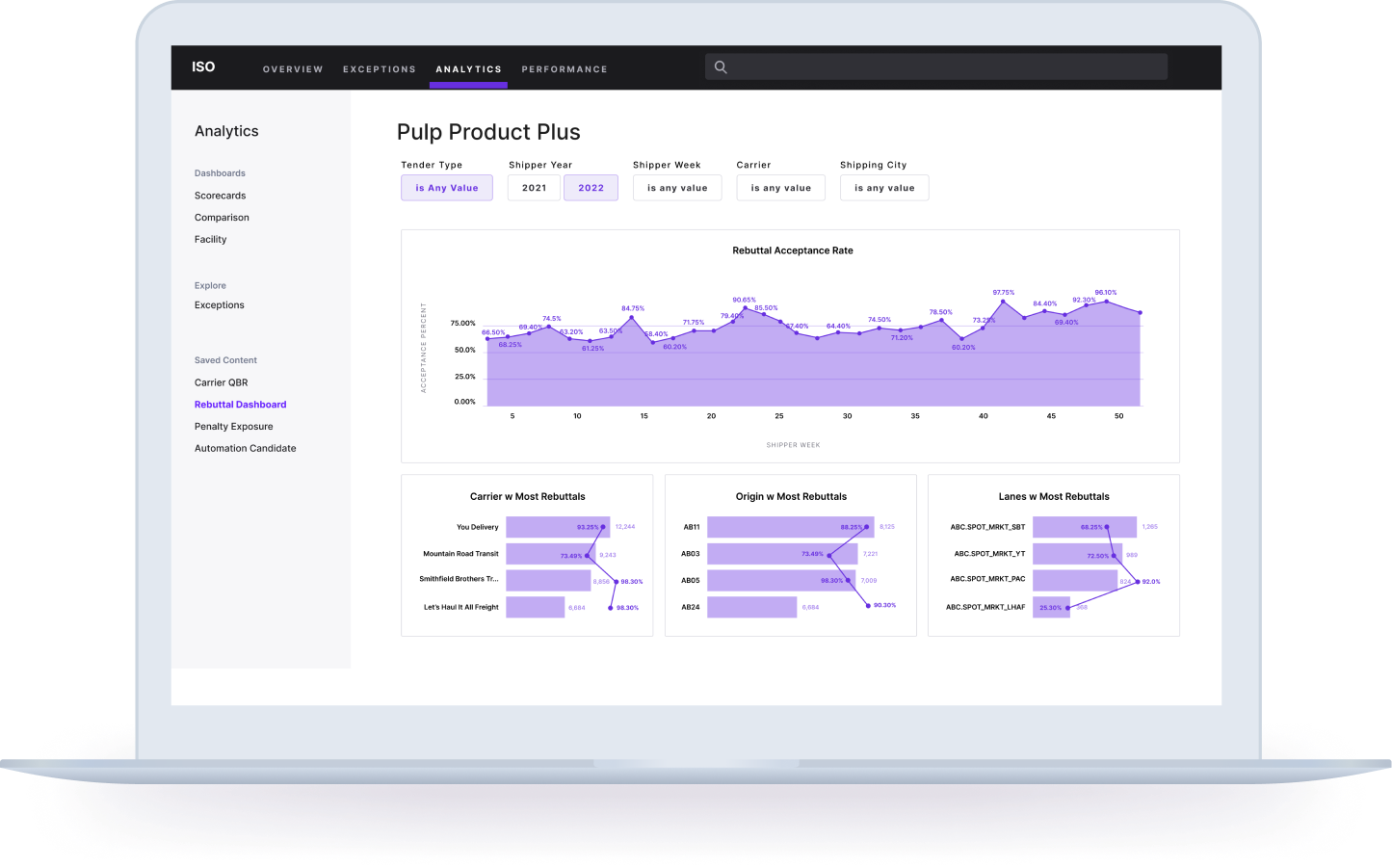Go to the Performance tab
1392x868 pixels.
[565, 69]
